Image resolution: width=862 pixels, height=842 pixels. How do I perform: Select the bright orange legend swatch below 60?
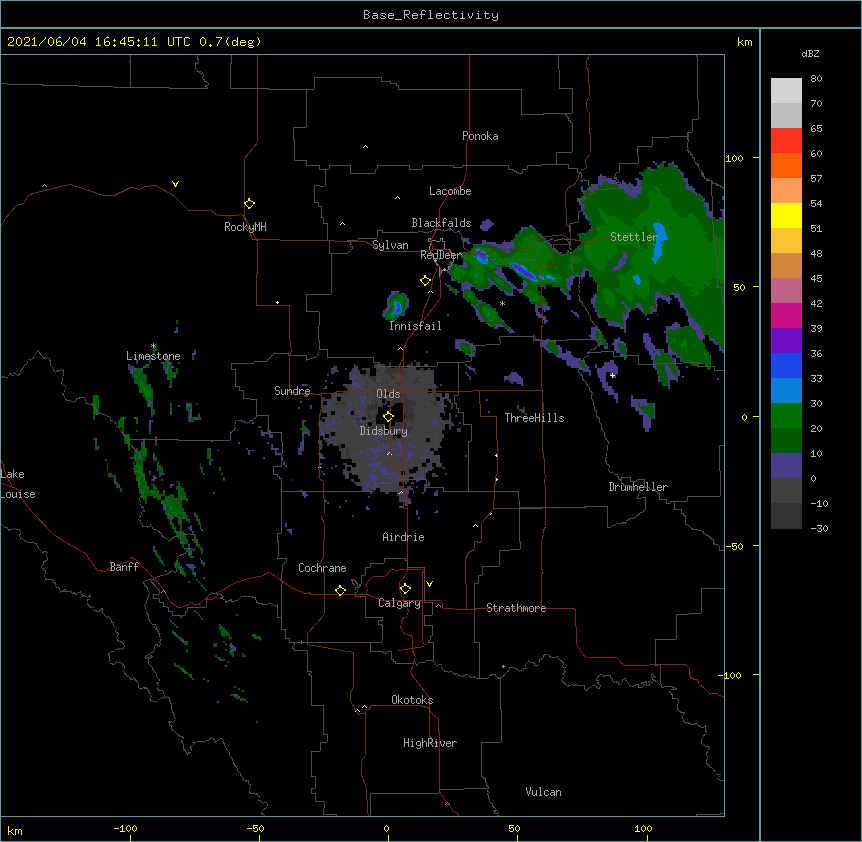coord(786,165)
